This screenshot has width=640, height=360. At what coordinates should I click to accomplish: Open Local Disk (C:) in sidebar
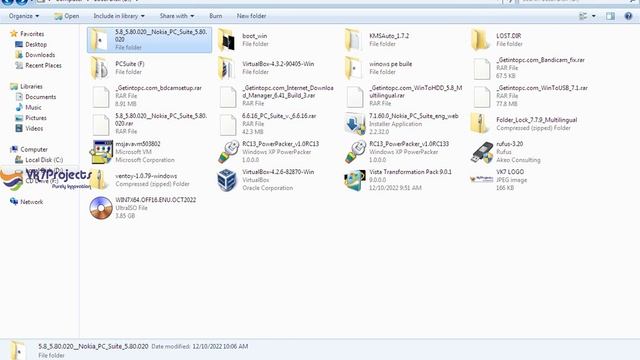(39, 160)
